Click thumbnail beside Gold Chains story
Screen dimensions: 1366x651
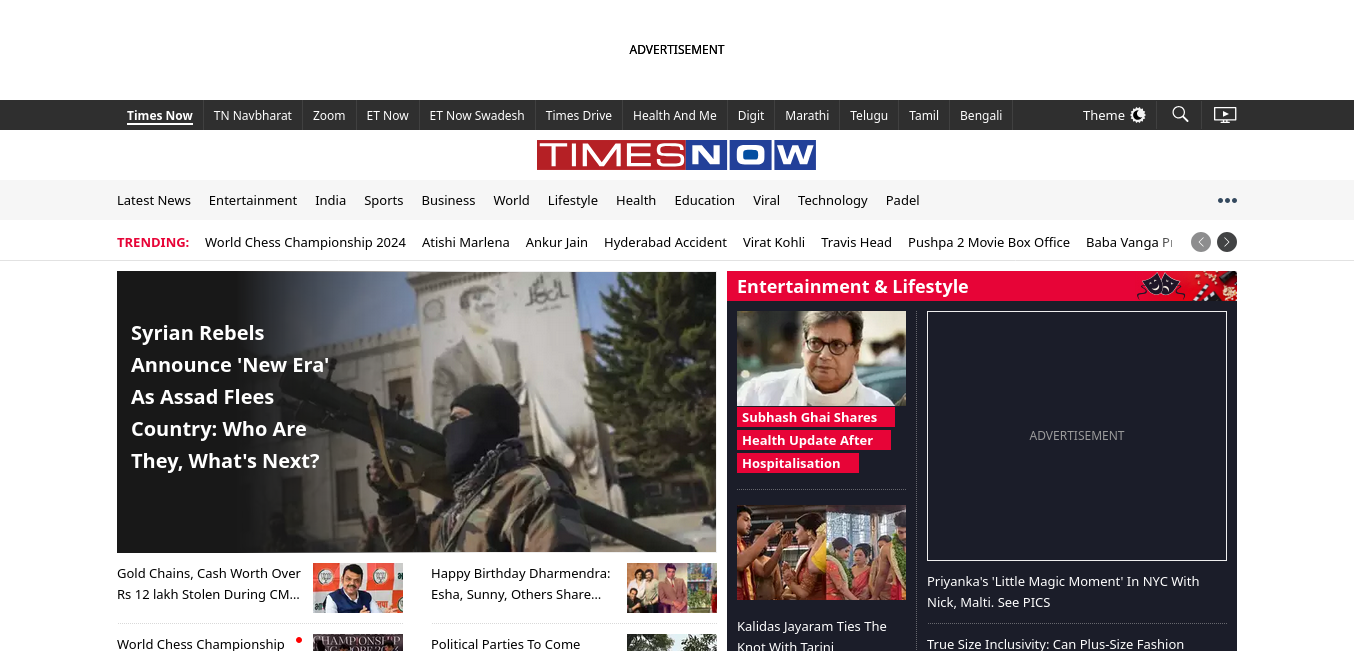[x=358, y=588]
